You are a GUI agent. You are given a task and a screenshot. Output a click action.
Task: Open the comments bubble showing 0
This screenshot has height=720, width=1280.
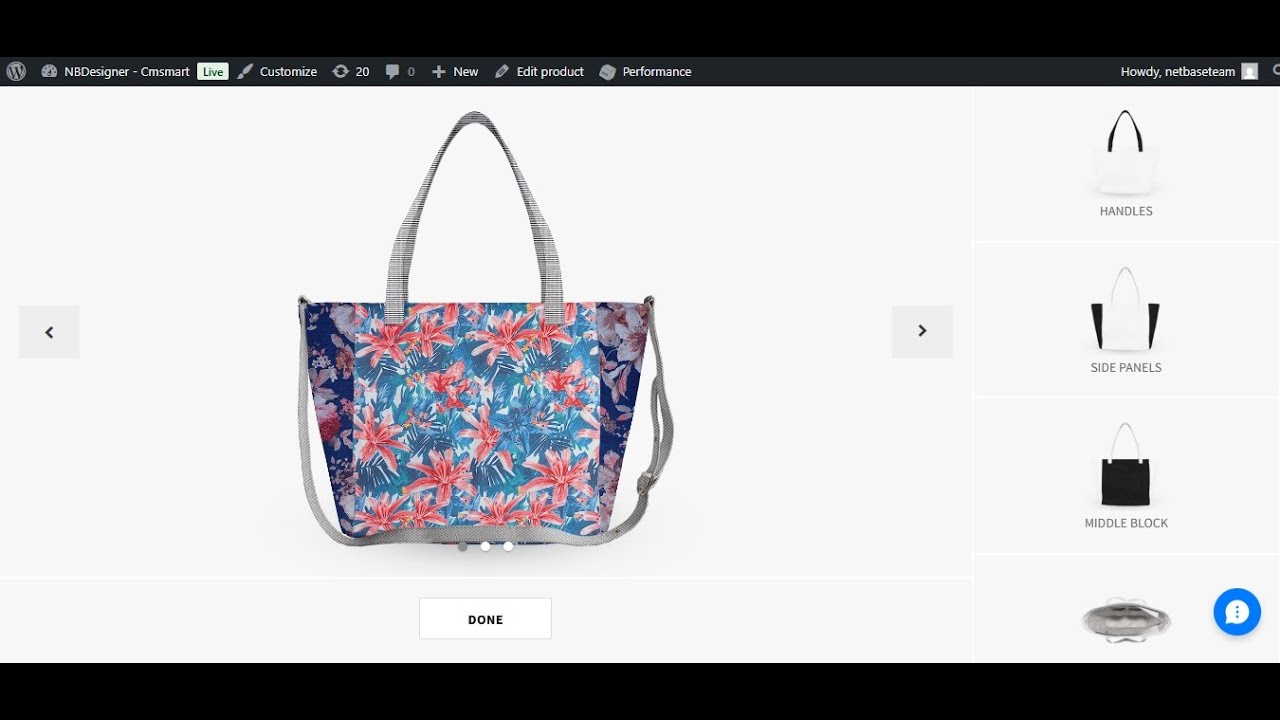pyautogui.click(x=400, y=71)
